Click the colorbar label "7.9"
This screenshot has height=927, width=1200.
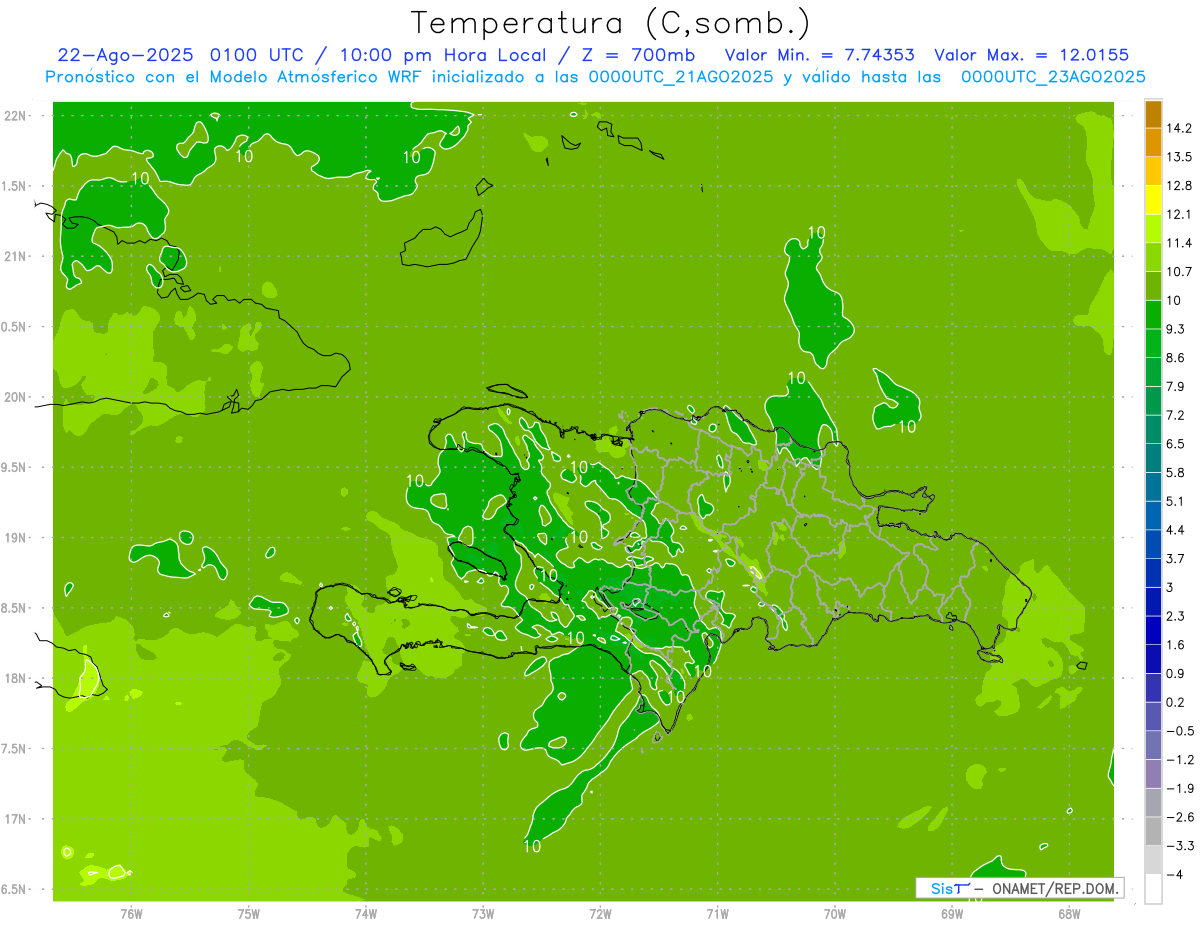1175,386
